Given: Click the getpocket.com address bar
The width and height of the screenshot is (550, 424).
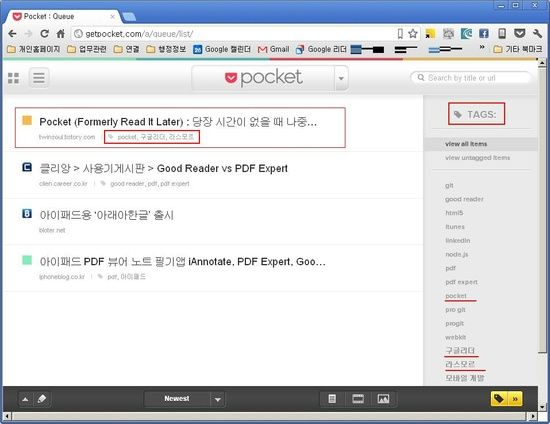Looking at the screenshot, I should 233,34.
